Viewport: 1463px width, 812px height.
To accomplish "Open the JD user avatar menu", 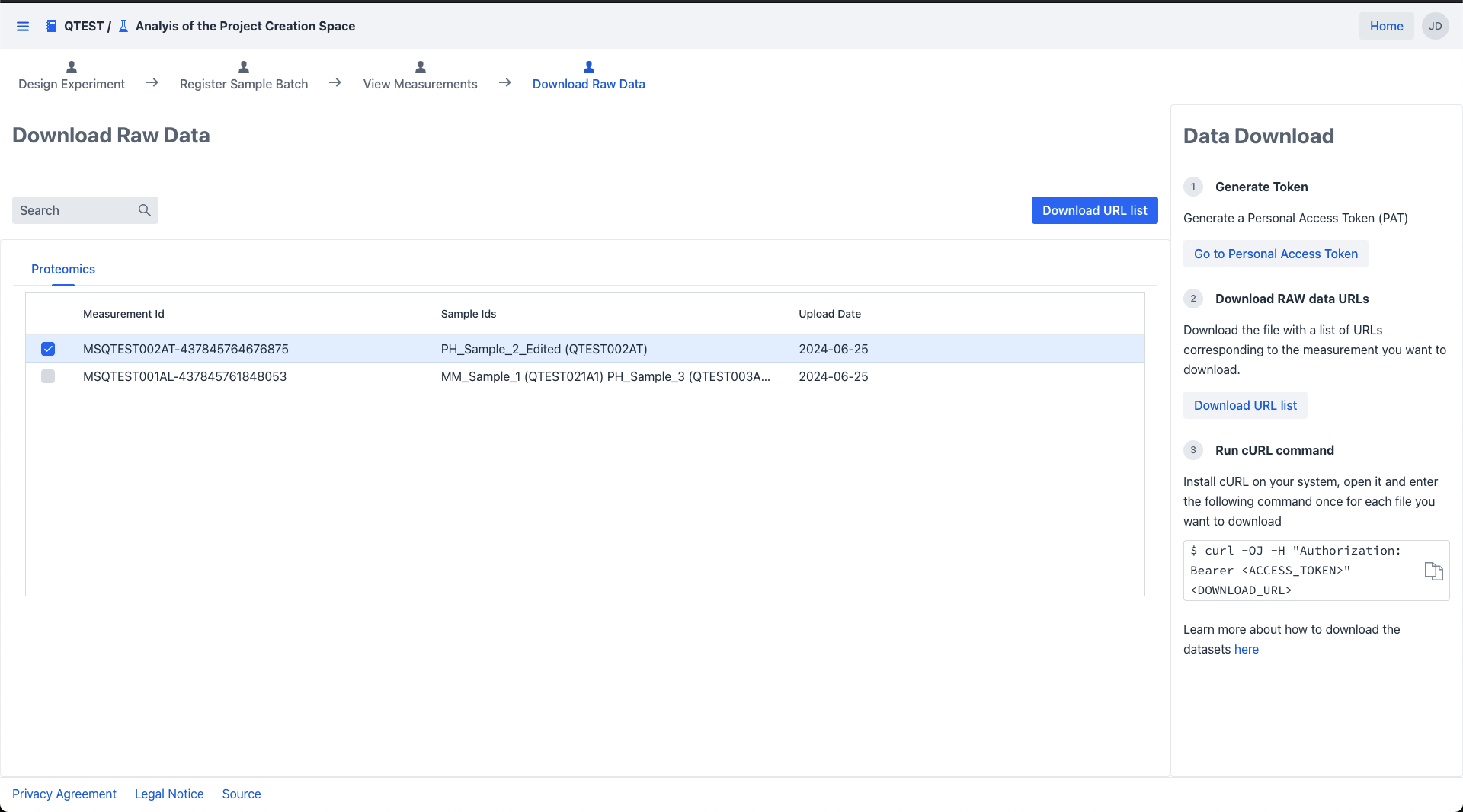I will 1435,27.
